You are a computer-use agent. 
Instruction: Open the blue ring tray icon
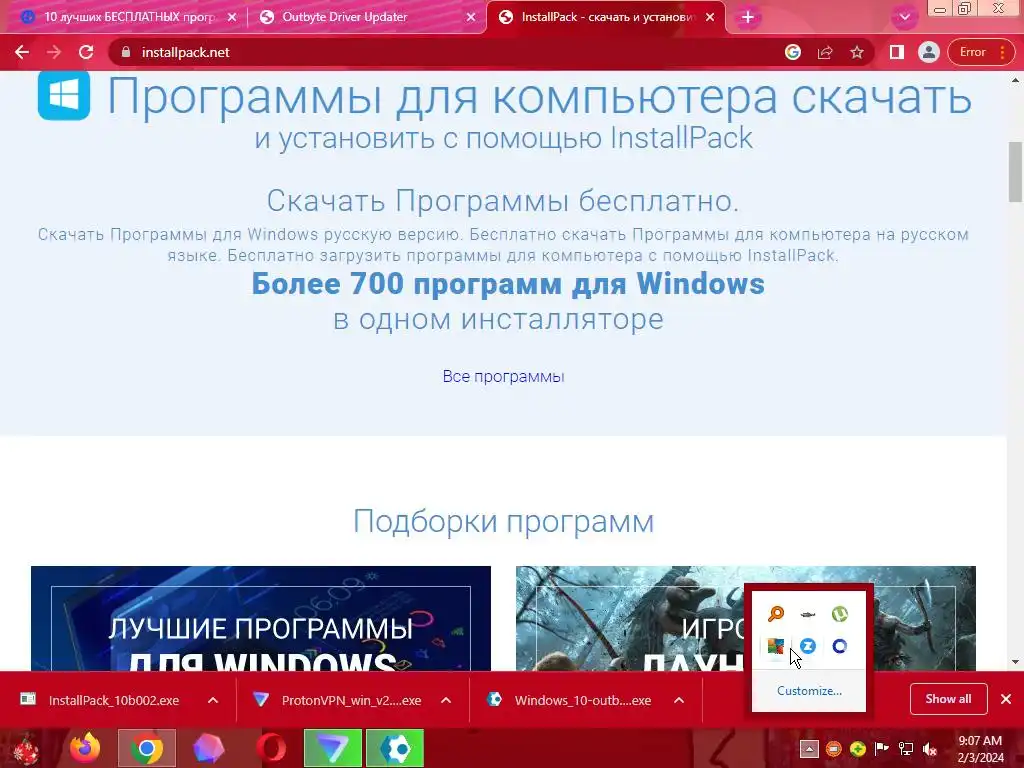pyautogui.click(x=840, y=646)
